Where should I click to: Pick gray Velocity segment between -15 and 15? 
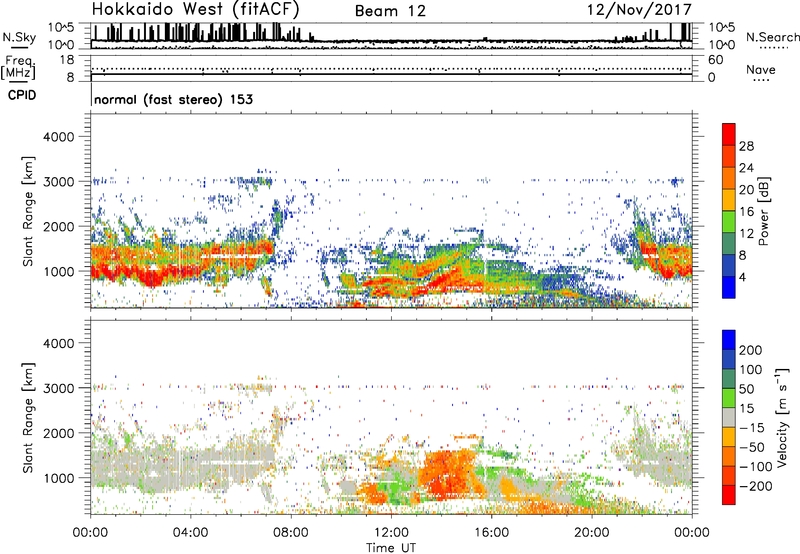coord(729,417)
